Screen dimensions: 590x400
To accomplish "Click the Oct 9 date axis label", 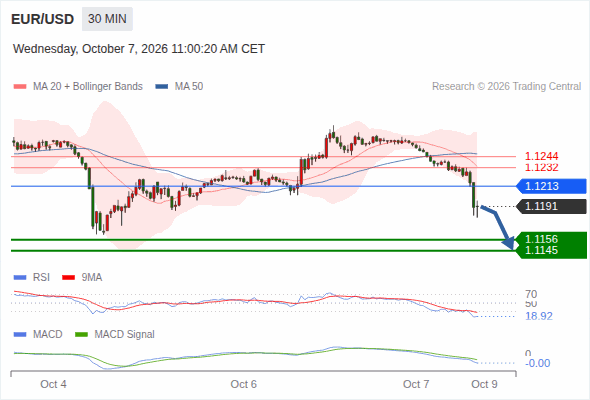I will coord(484,384).
